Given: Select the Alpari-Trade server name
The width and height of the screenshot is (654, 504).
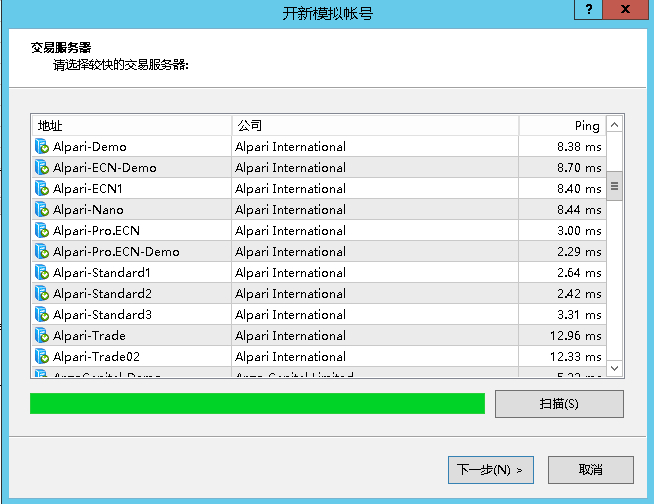Looking at the screenshot, I should click(x=89, y=336).
